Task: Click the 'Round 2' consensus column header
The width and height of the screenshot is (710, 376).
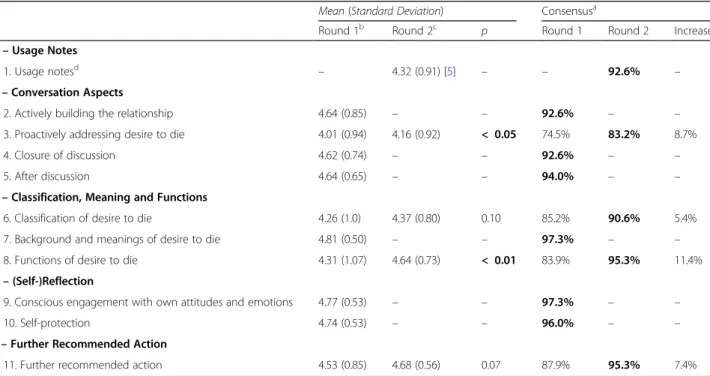Action: pos(628,31)
